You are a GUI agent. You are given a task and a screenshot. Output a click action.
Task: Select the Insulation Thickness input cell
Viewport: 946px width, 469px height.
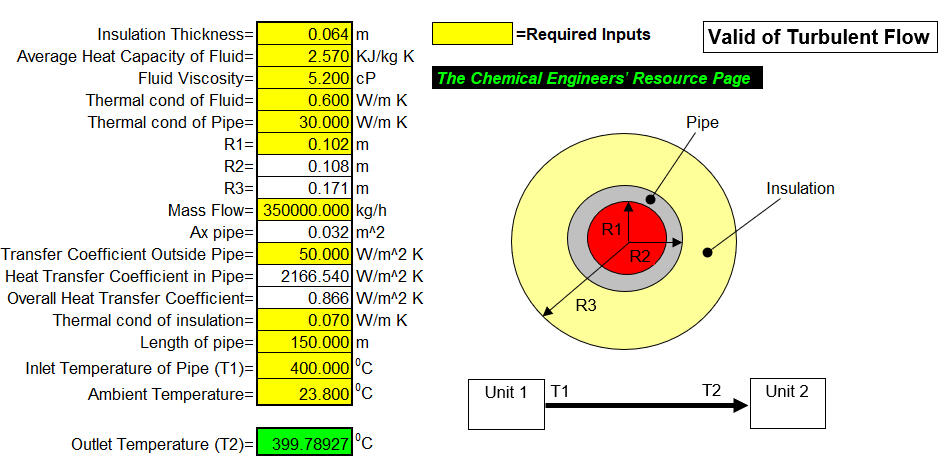304,34
